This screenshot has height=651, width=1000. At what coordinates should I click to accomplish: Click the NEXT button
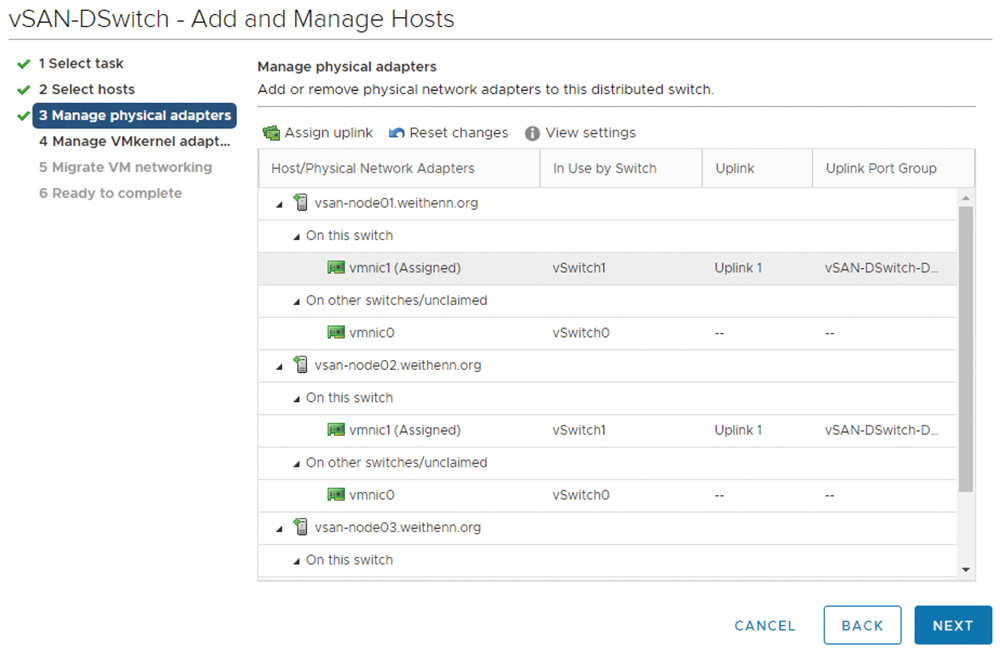click(x=953, y=625)
